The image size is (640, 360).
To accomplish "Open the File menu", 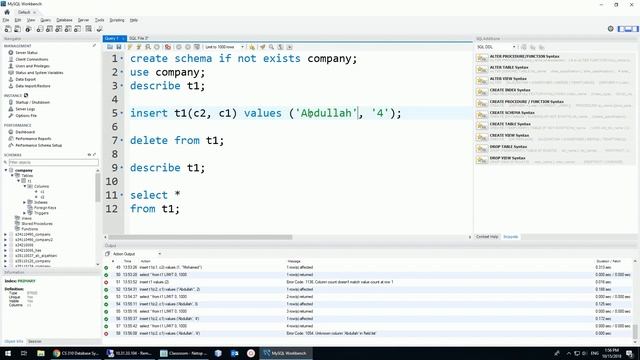I will pos(6,20).
